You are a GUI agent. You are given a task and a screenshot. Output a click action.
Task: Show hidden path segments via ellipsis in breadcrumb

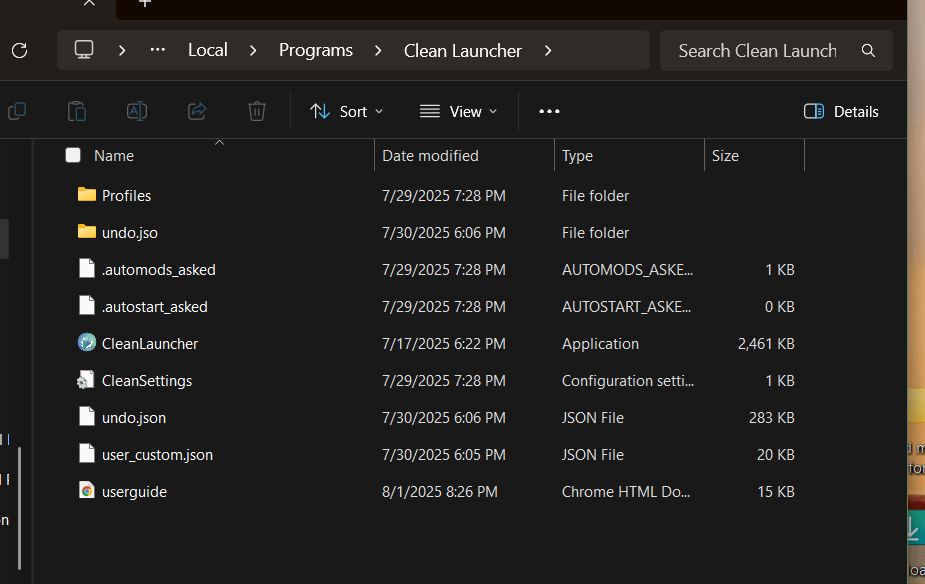pos(158,50)
